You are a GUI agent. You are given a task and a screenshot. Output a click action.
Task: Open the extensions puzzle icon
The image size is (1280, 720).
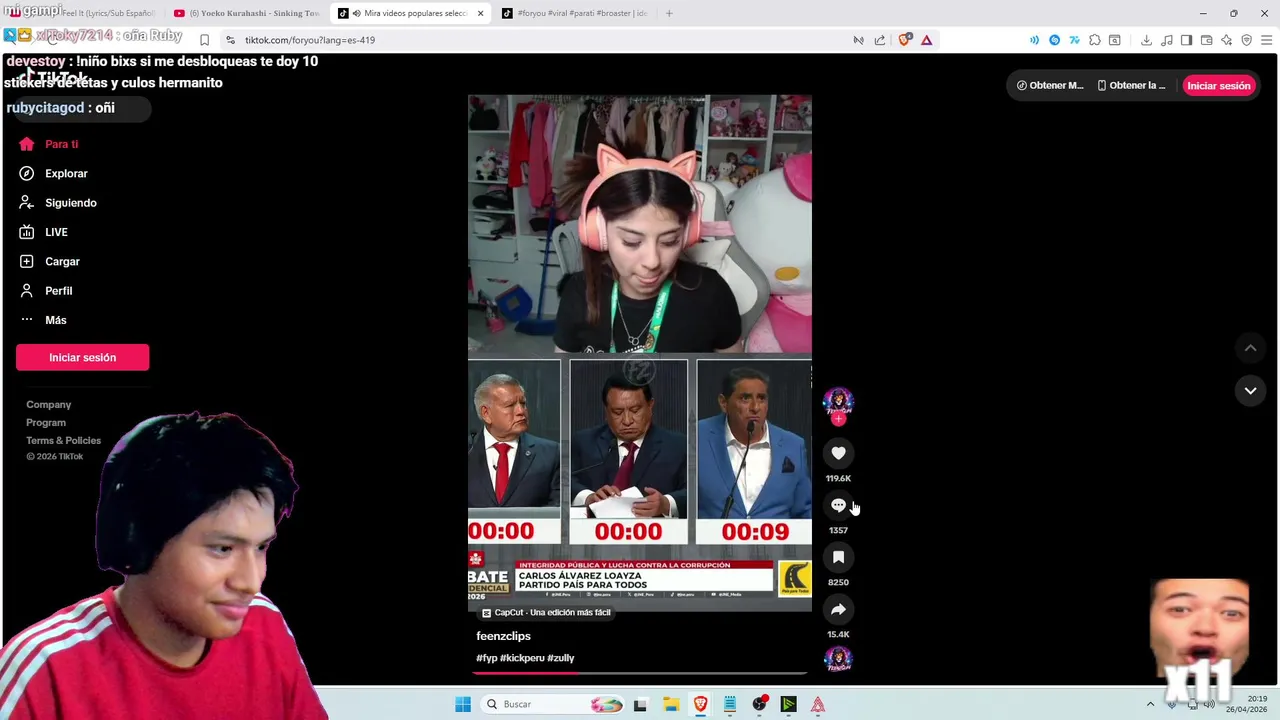click(x=1095, y=40)
